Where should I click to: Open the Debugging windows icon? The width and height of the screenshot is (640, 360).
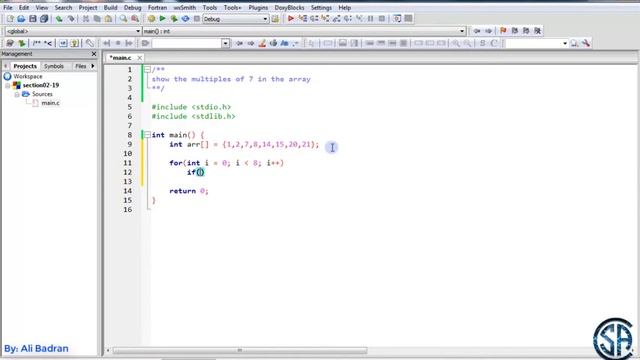[x=397, y=19]
